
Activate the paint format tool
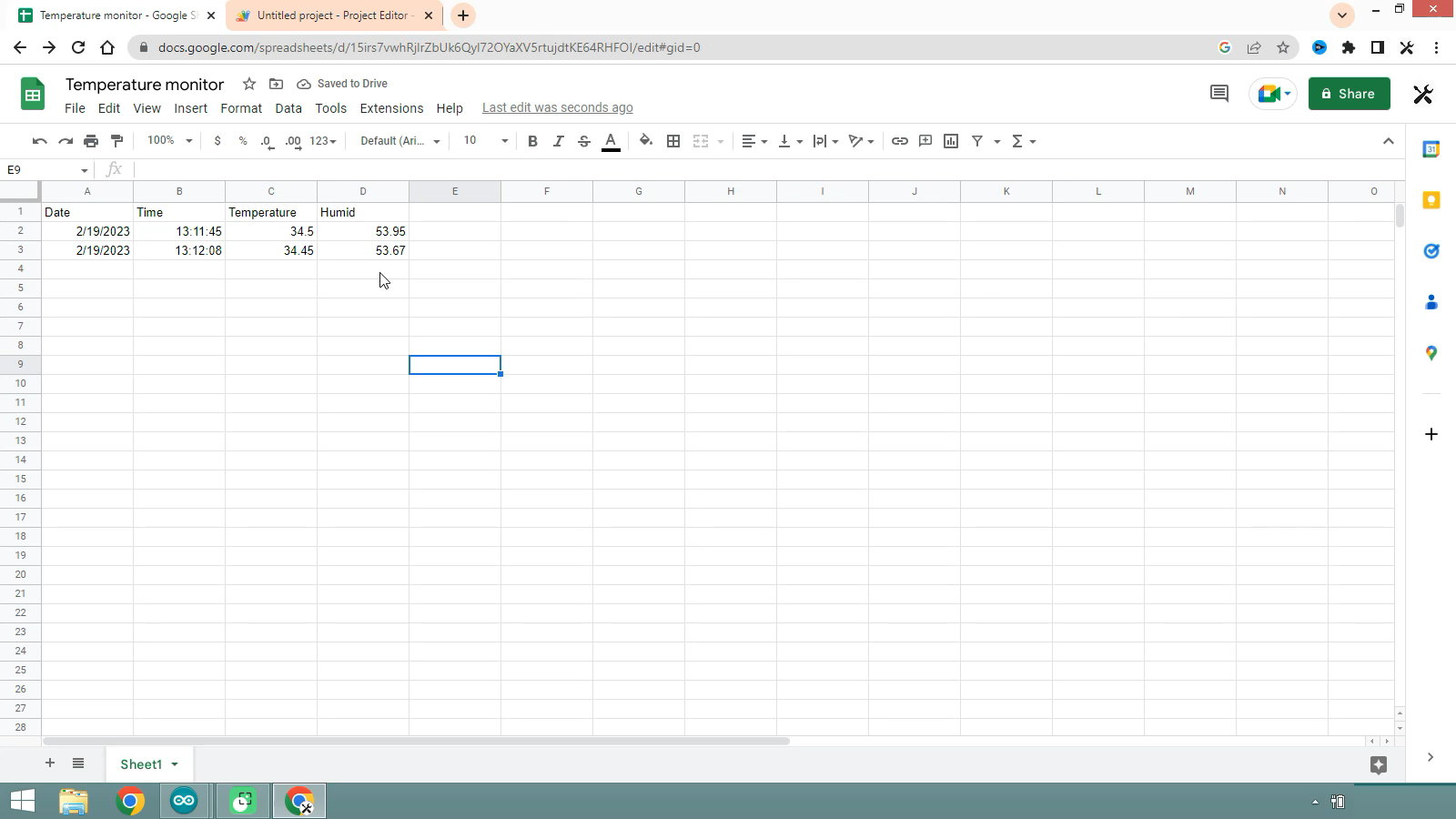[116, 141]
